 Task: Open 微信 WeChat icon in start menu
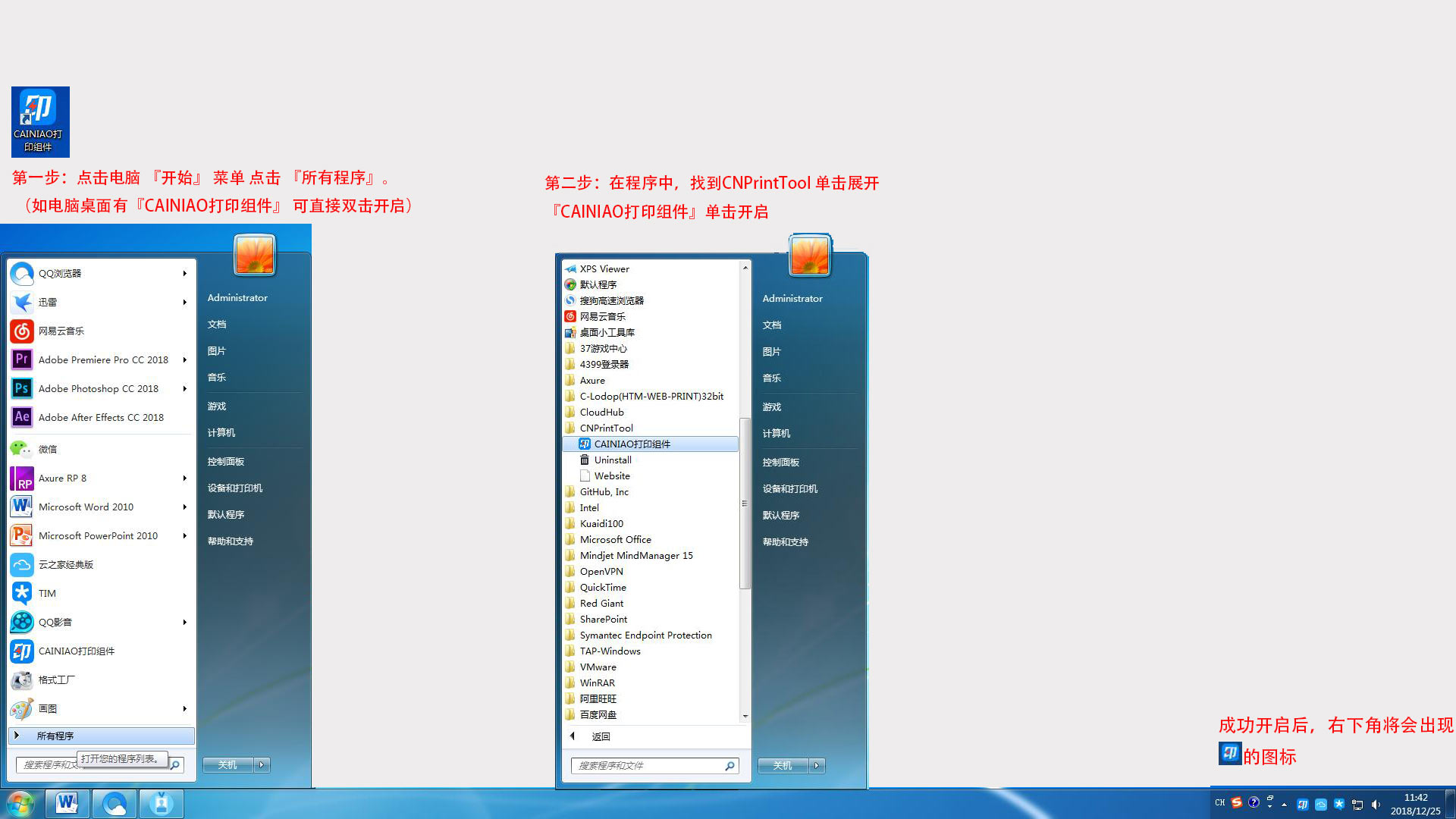[22, 450]
